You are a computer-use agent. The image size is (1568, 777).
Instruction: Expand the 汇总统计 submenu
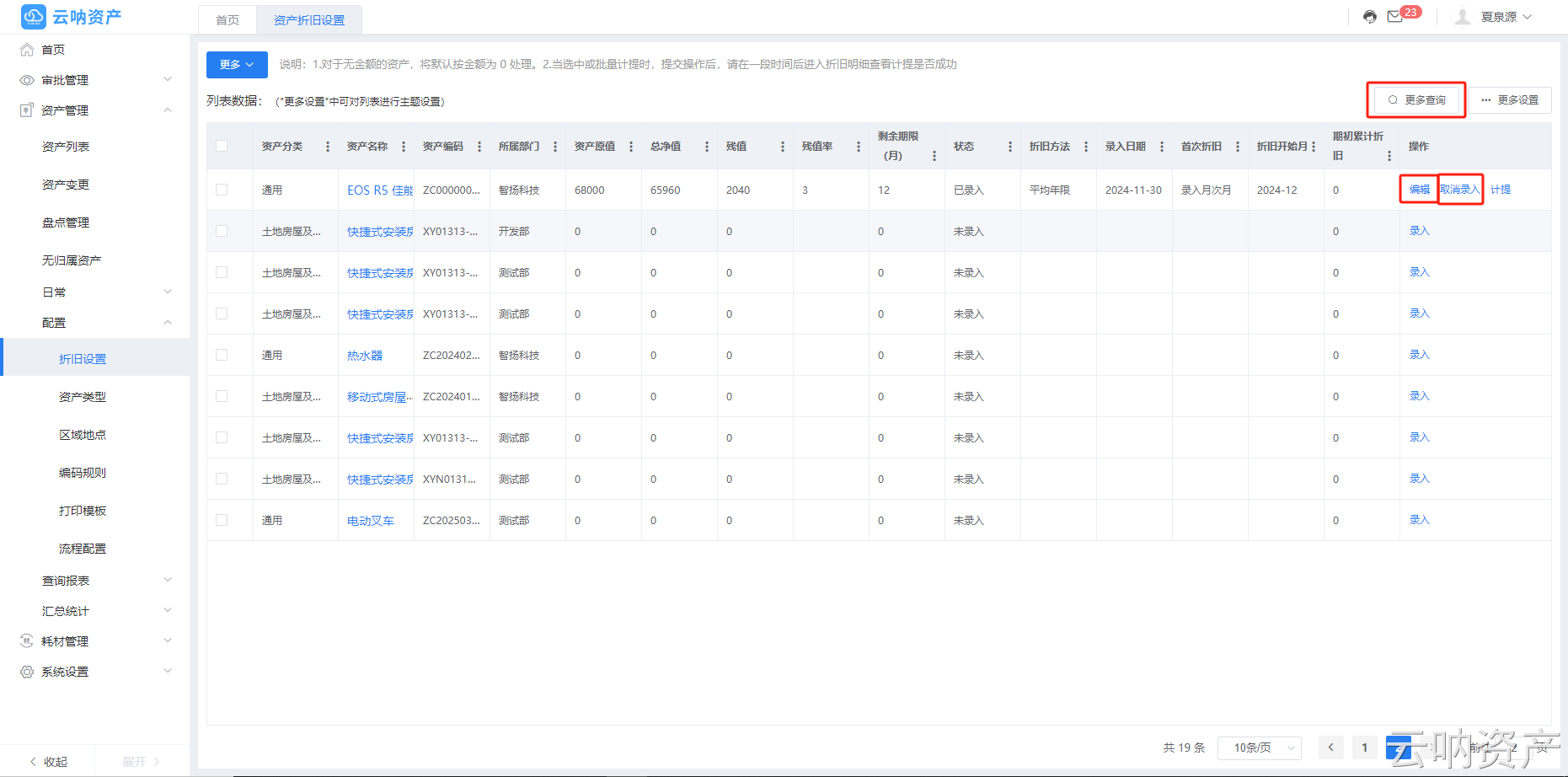pos(168,611)
